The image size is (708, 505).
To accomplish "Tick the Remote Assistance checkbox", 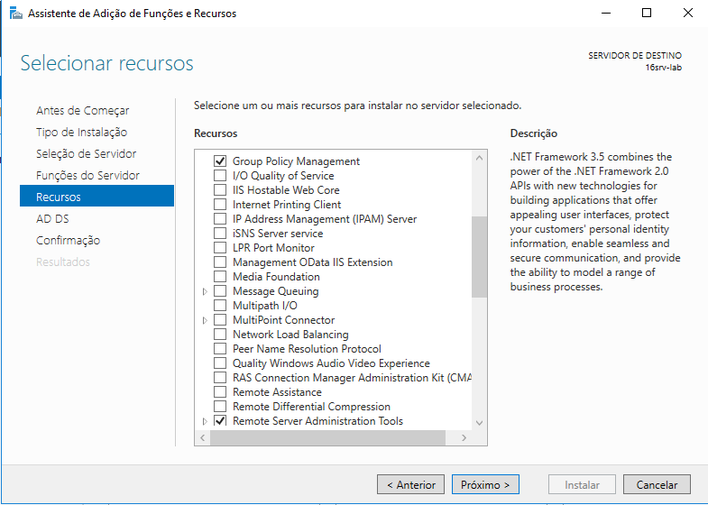I will click(x=220, y=392).
